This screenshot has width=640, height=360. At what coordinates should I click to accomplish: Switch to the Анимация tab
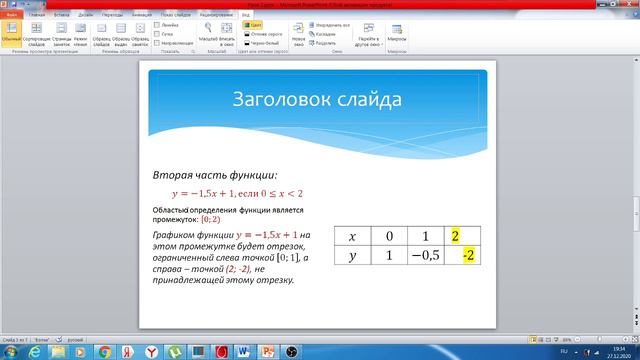142,15
